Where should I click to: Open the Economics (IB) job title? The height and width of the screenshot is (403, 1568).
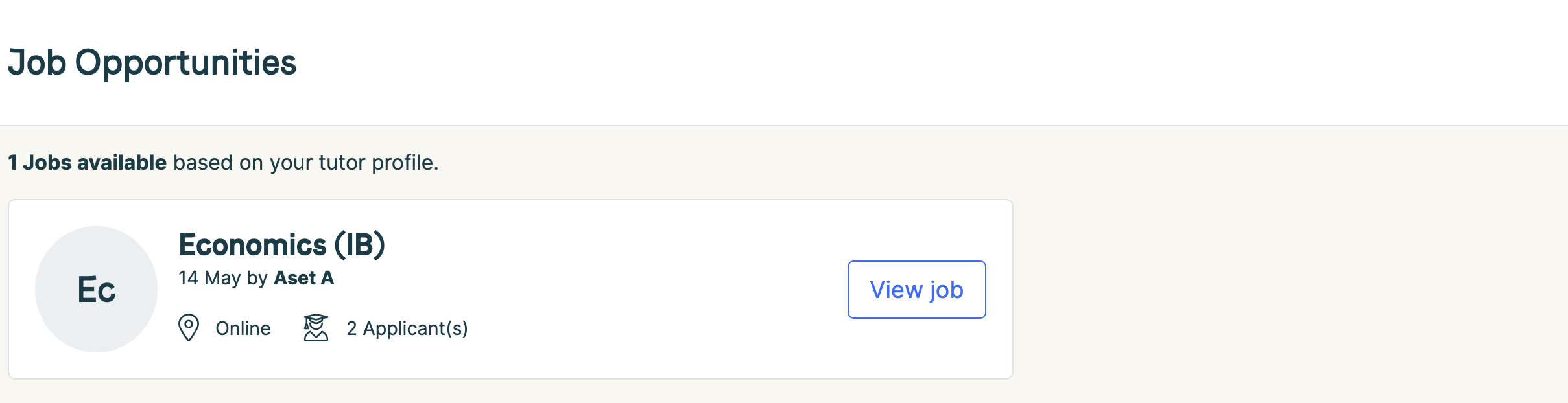click(x=282, y=245)
